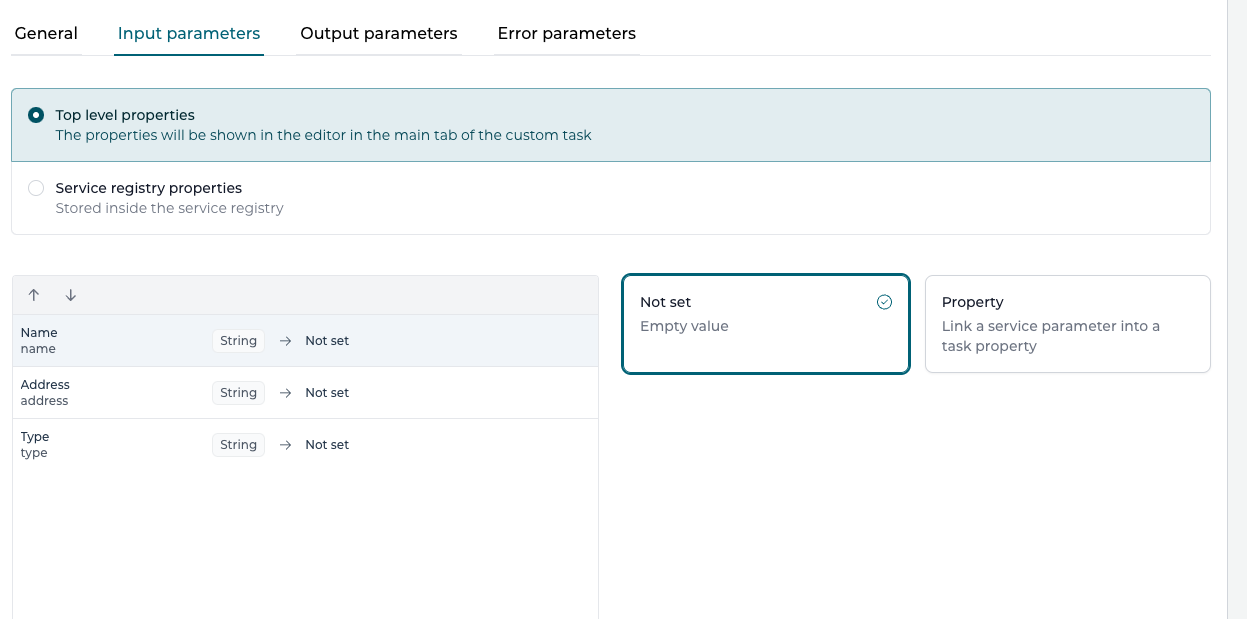1247x619 pixels.
Task: Click the down arrow to reorder parameters
Action: tap(69, 295)
